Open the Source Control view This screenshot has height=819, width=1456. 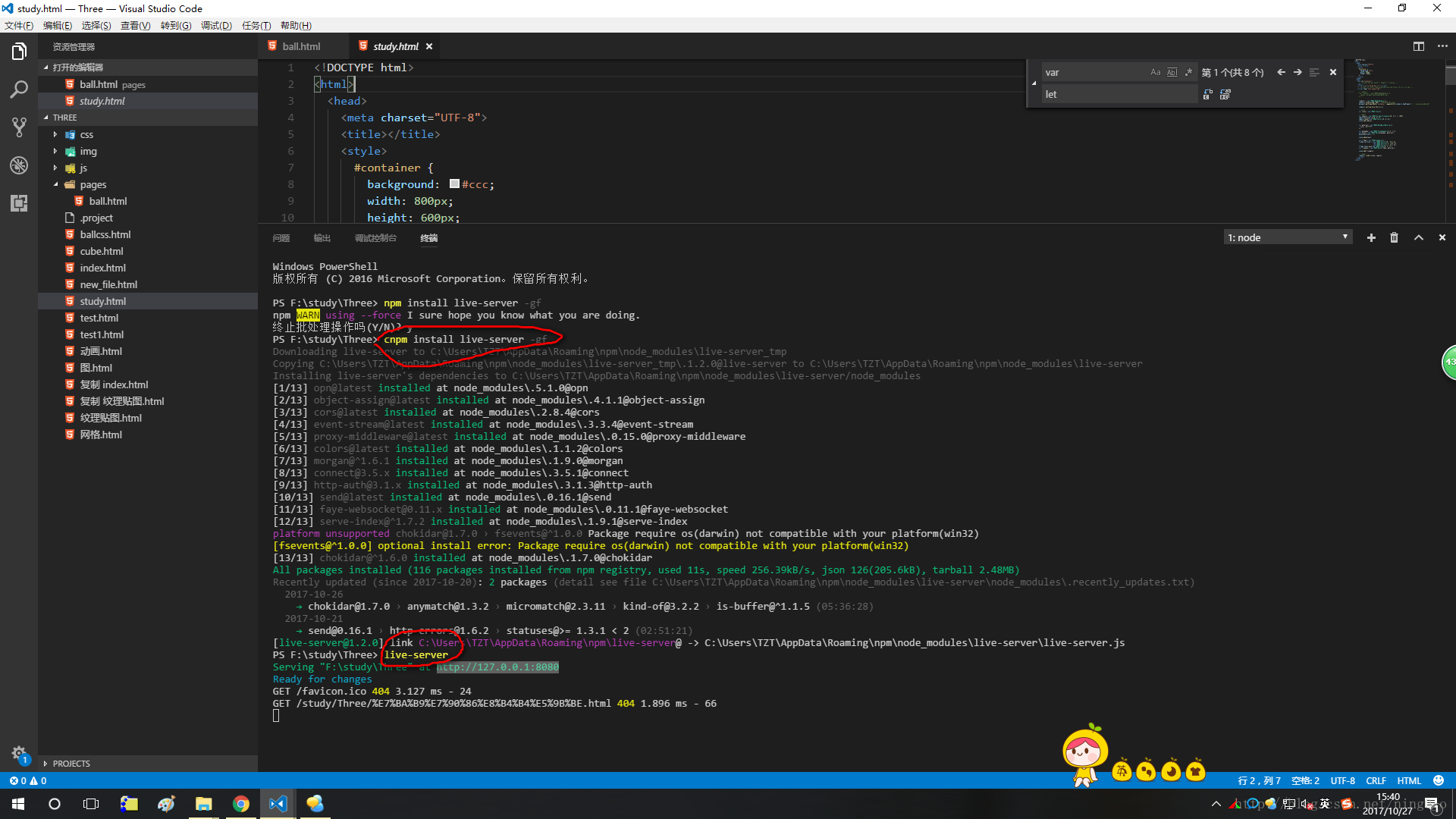click(19, 127)
